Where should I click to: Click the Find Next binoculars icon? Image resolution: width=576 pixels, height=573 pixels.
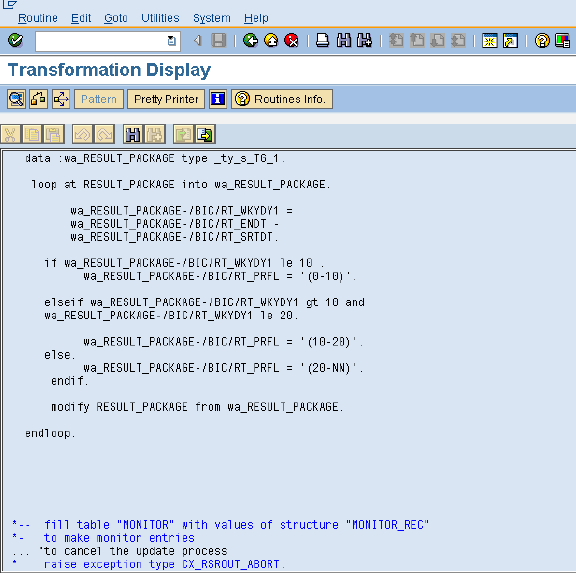pos(364,40)
